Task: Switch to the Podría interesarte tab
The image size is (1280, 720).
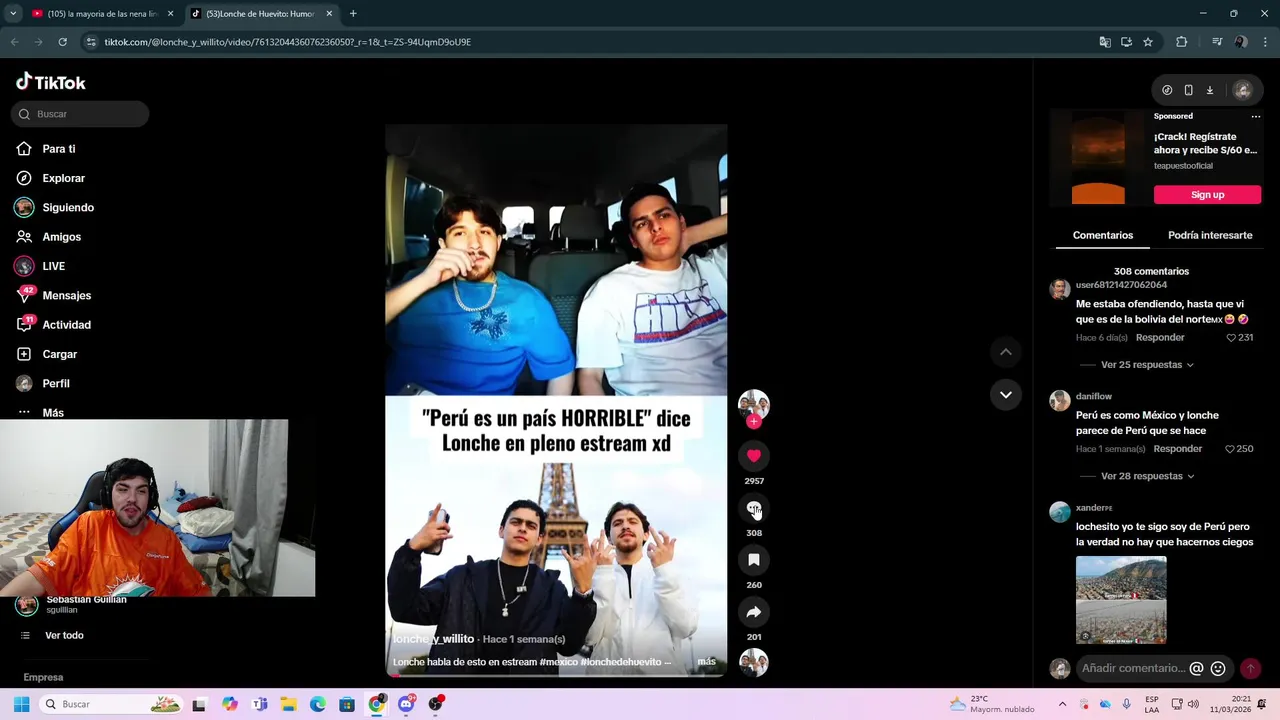Action: click(x=1210, y=235)
